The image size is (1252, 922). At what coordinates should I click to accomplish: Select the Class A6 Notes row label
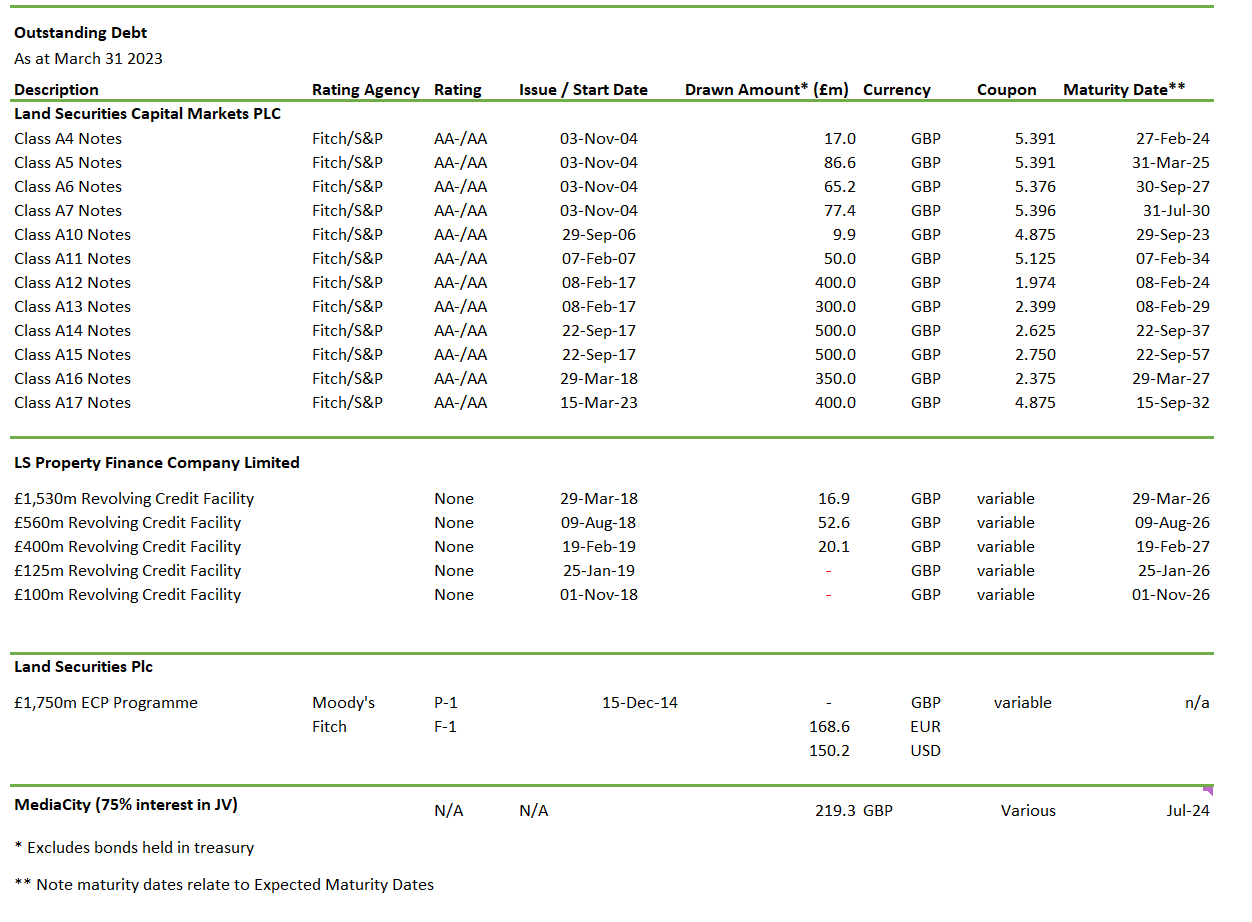click(68, 186)
